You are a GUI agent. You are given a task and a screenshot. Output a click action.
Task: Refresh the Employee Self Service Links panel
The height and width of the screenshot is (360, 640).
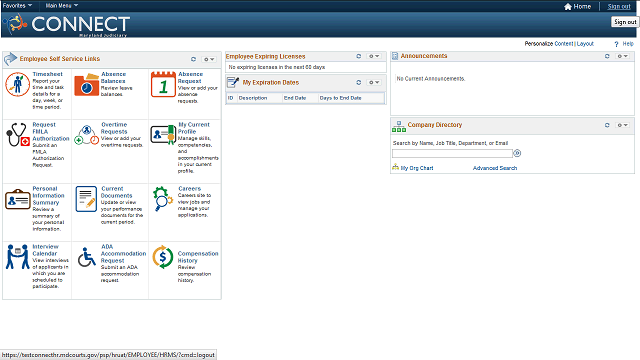193,59
